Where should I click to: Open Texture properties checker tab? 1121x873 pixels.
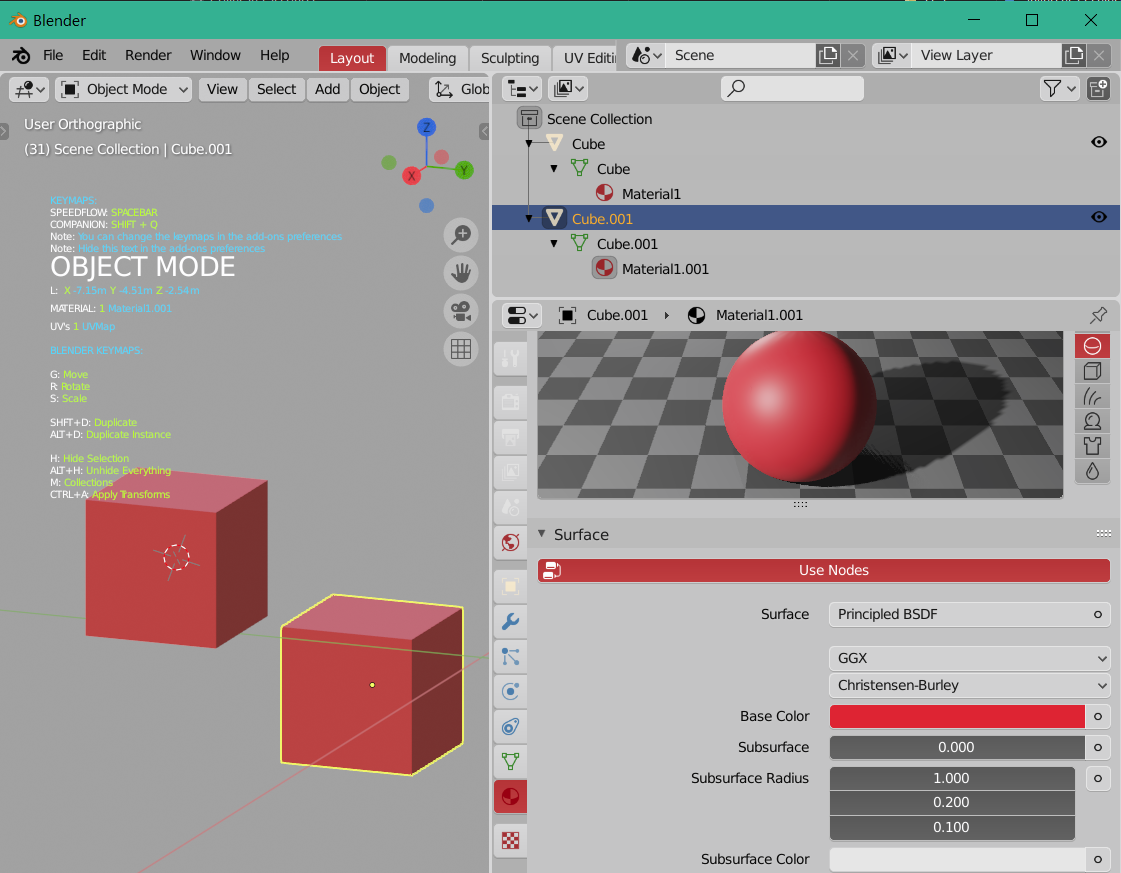point(510,840)
